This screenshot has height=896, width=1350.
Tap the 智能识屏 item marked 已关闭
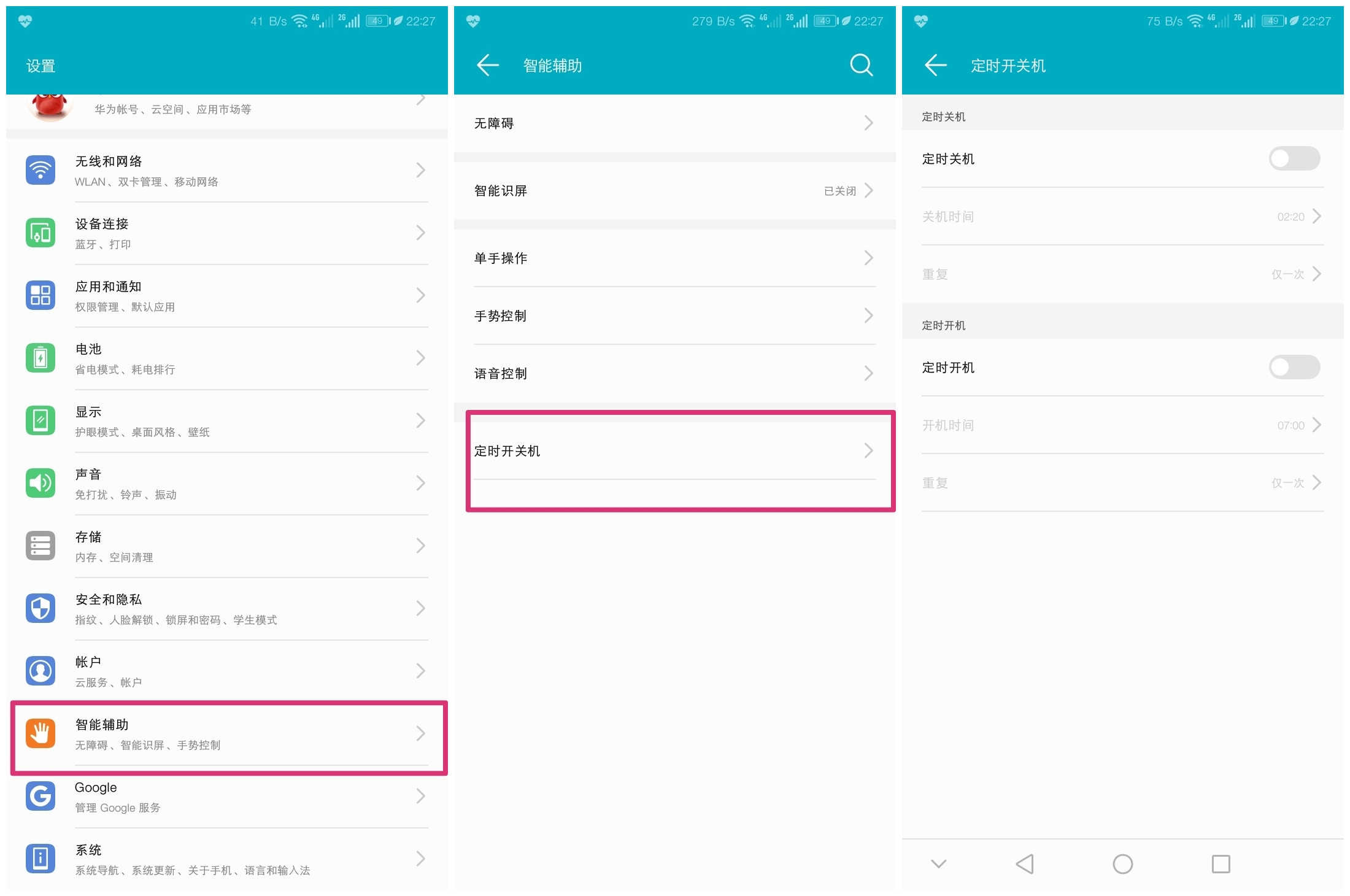click(675, 190)
